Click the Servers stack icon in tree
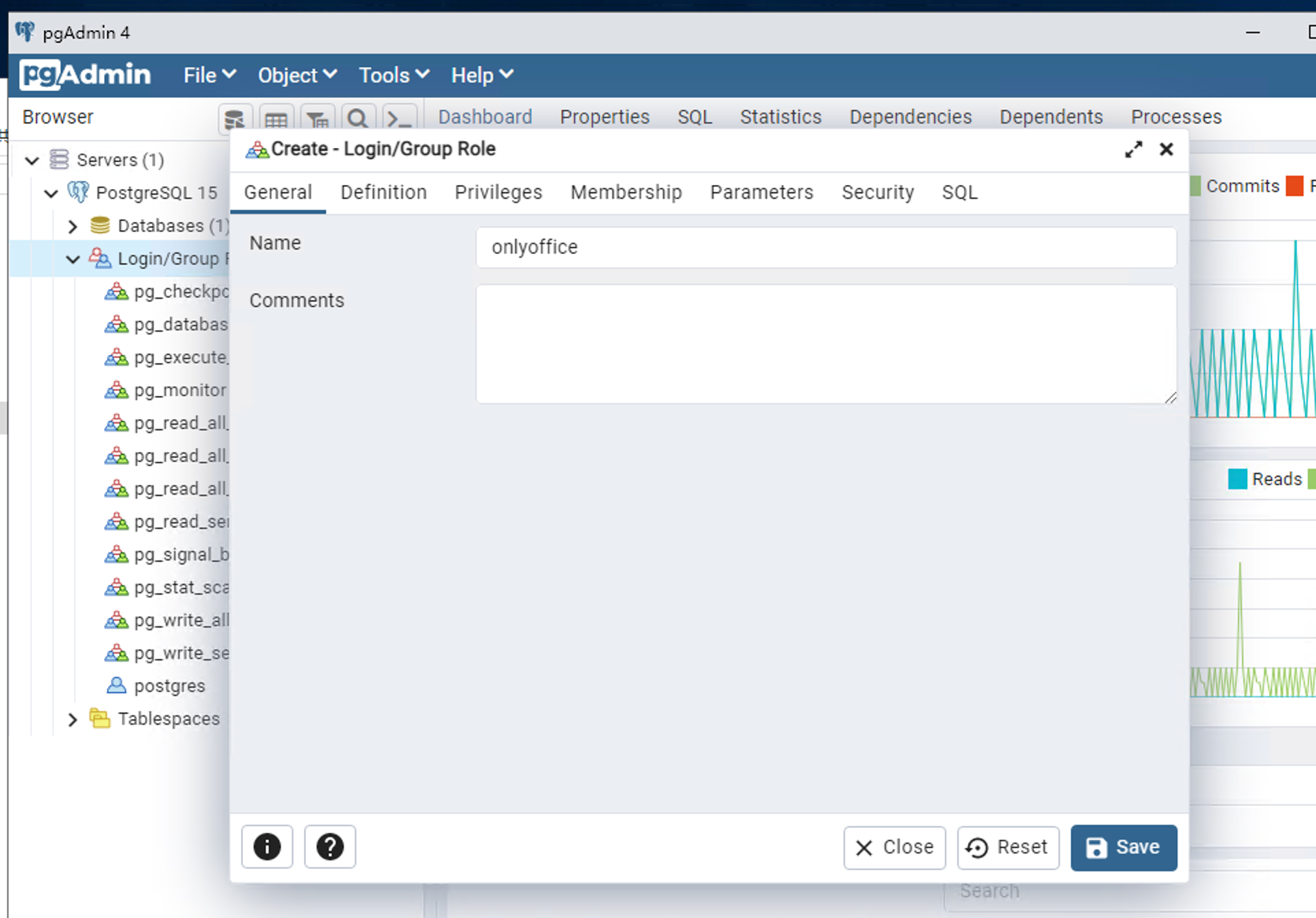This screenshot has height=918, width=1316. tap(60, 160)
